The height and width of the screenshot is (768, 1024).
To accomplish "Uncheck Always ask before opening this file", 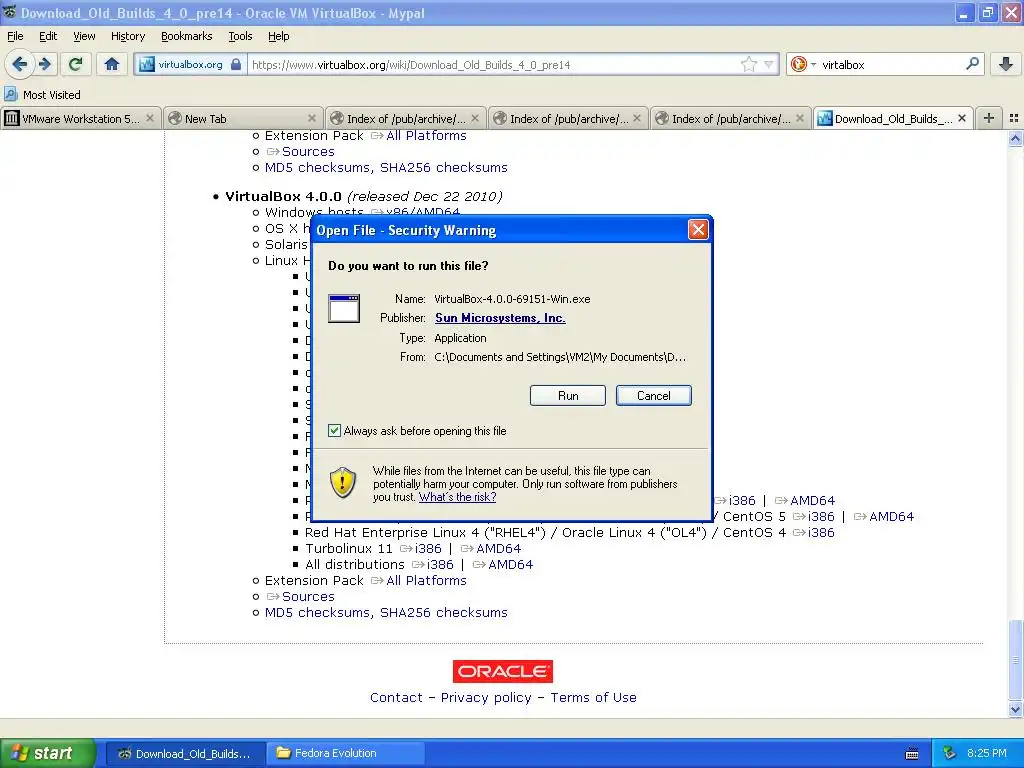I will tap(334, 430).
